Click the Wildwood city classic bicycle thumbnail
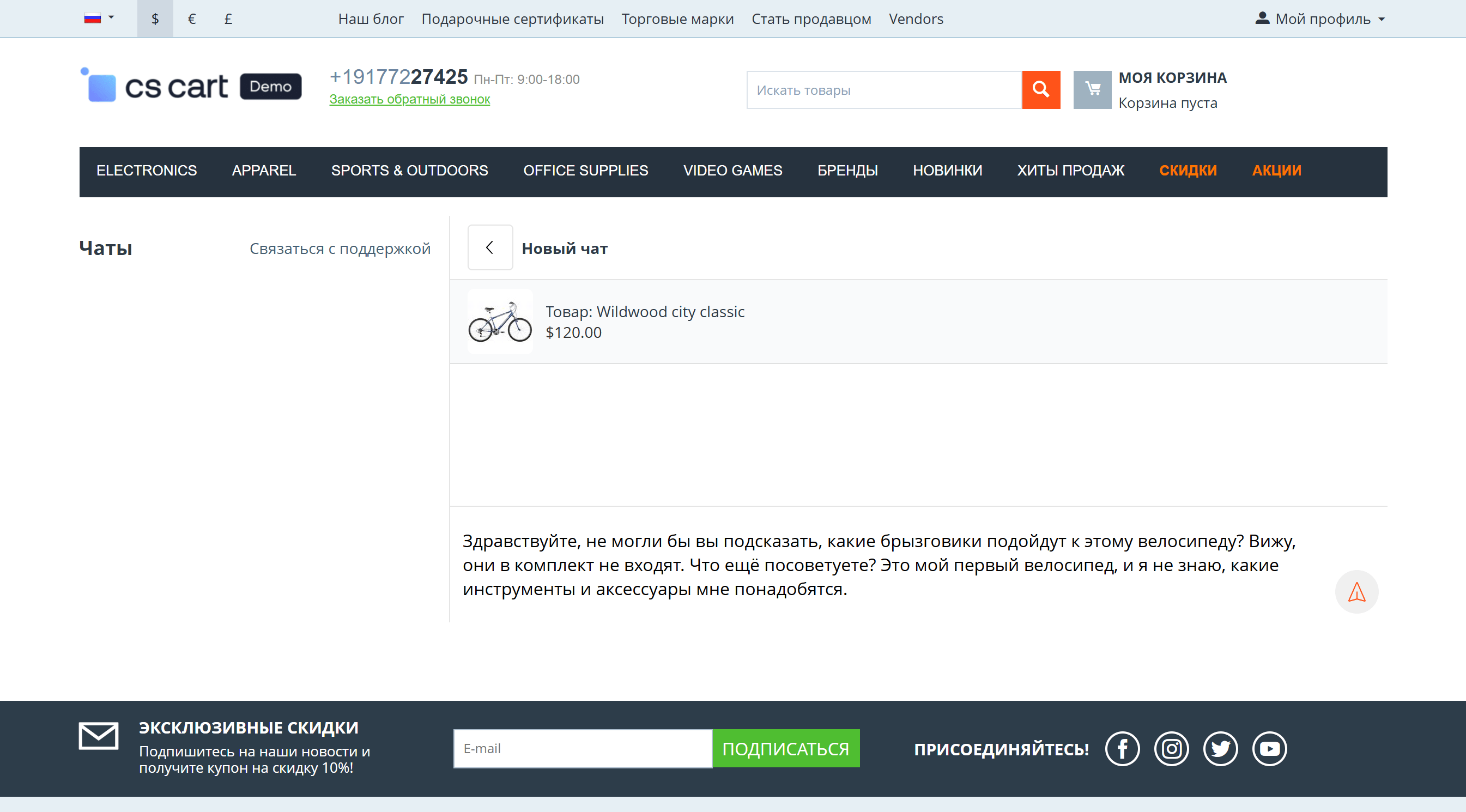The image size is (1466, 812). pyautogui.click(x=499, y=322)
